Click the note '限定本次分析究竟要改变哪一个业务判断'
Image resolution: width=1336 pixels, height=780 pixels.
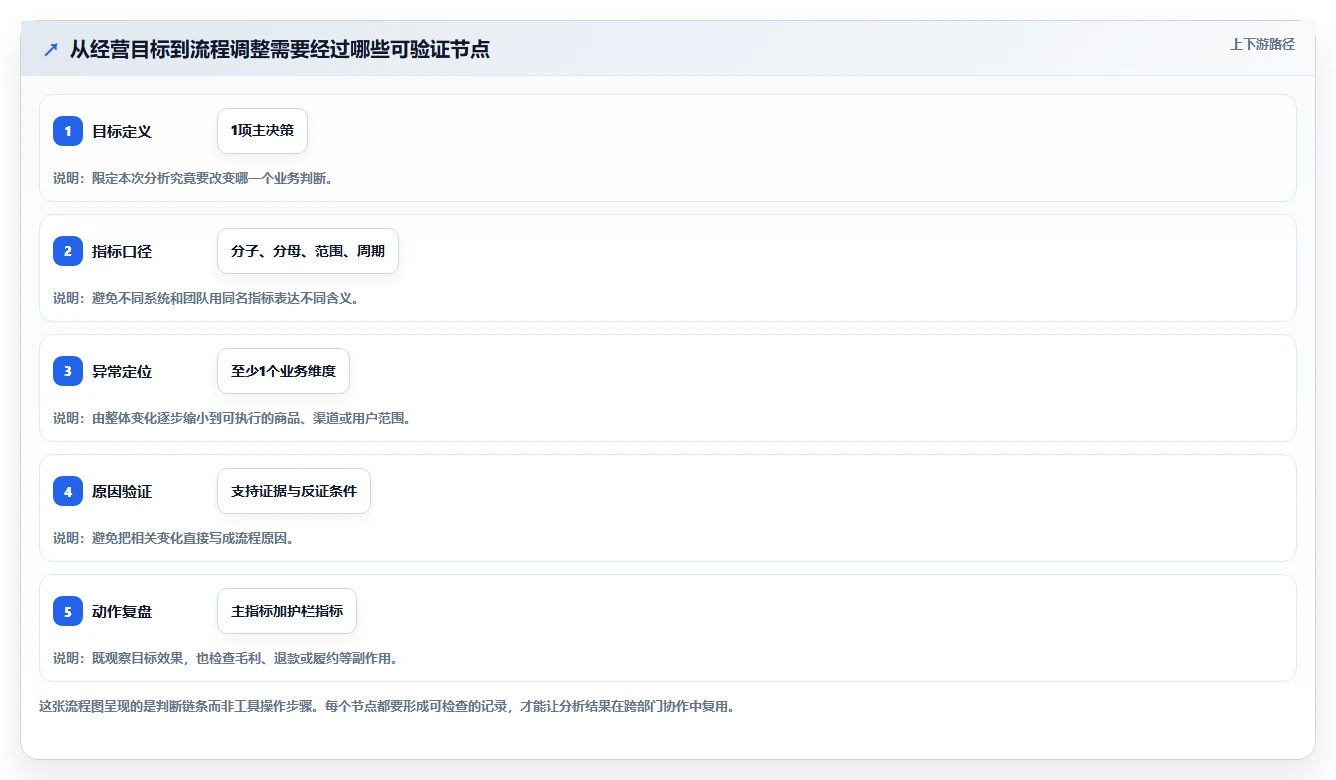click(x=208, y=178)
